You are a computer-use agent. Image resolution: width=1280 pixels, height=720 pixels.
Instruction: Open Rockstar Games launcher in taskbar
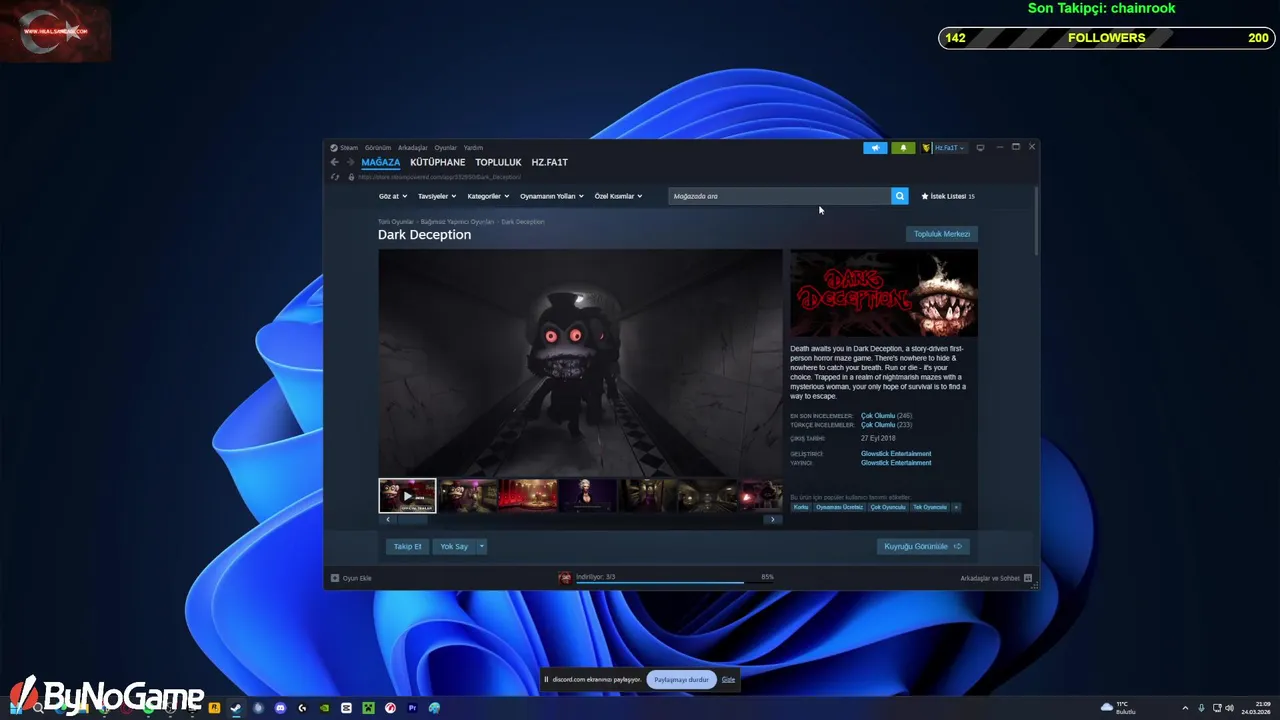(214, 708)
